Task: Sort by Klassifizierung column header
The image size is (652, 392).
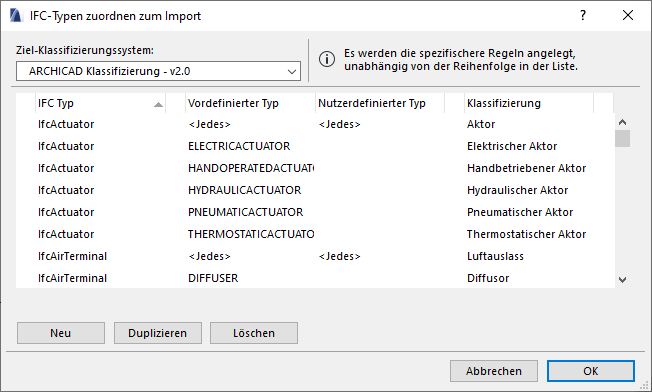Action: point(529,103)
